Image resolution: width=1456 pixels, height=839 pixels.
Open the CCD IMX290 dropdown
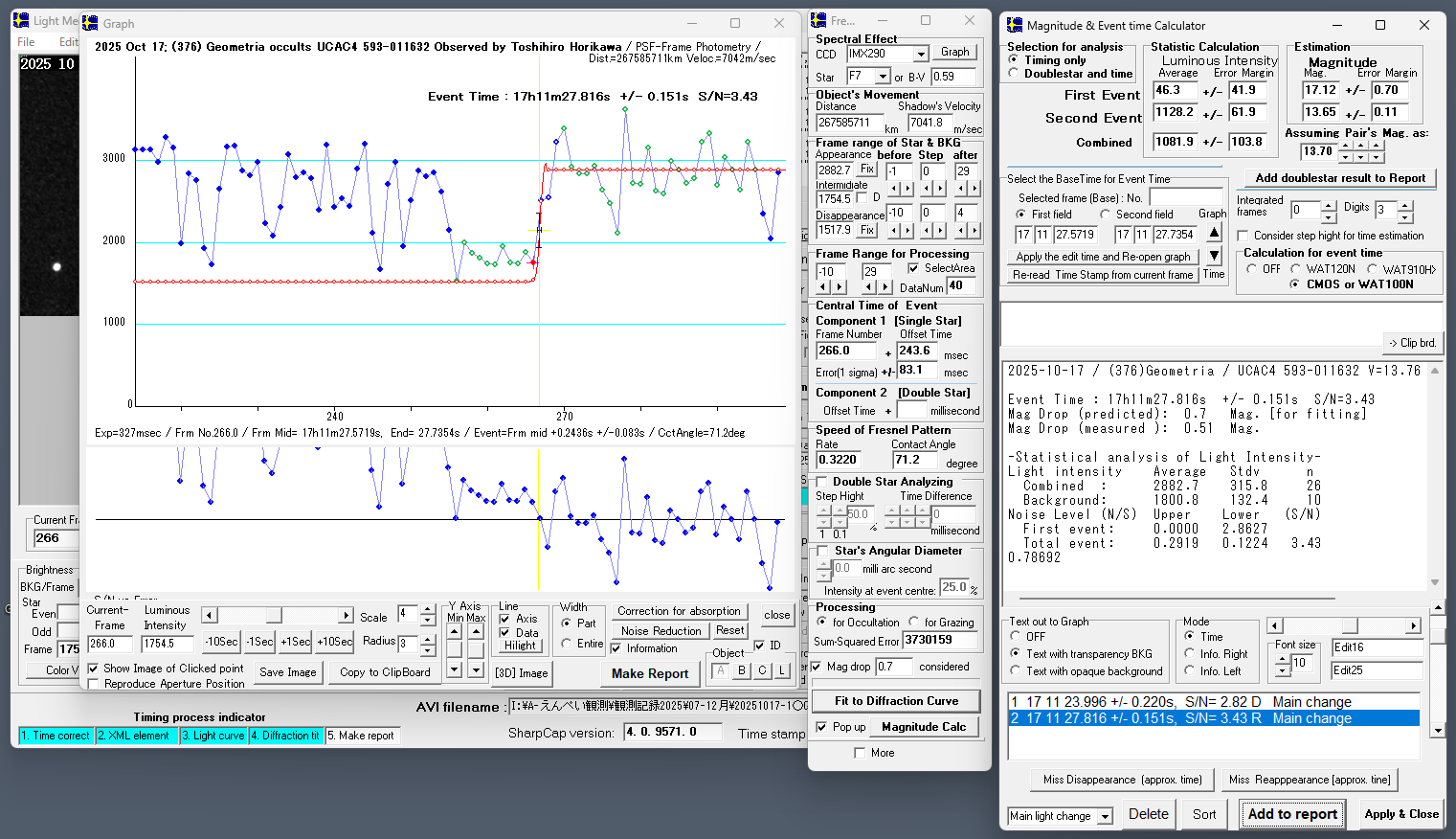point(920,55)
